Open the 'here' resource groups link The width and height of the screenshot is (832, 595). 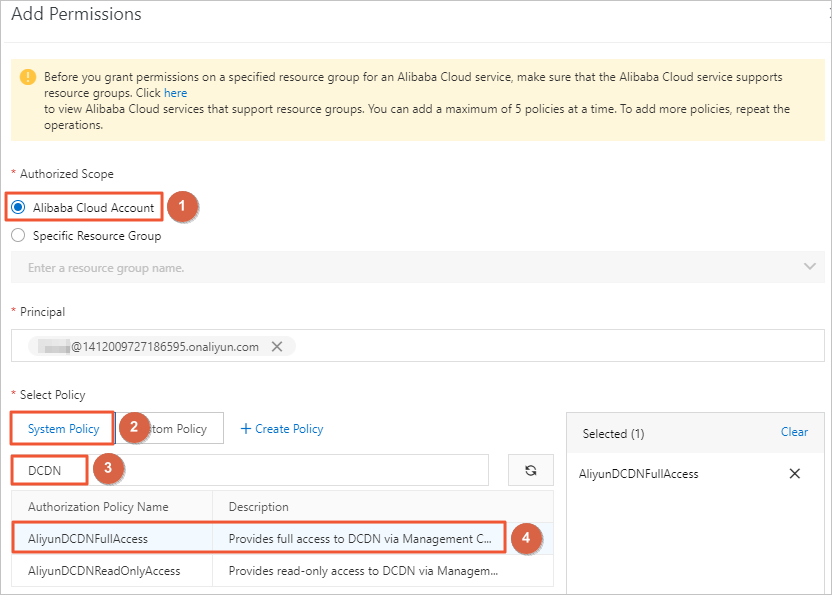[x=176, y=93]
